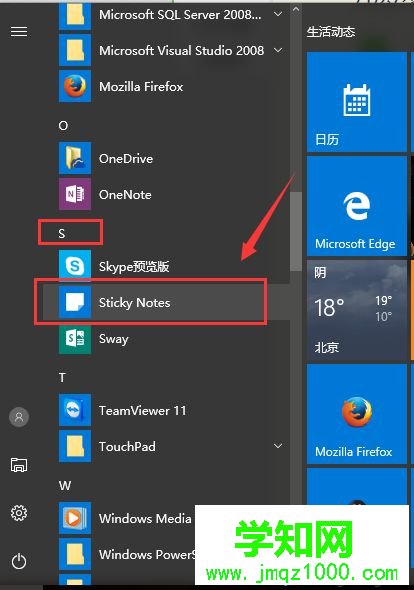Select TeamViewer 11 label
The height and width of the screenshot is (590, 414).
142,411
